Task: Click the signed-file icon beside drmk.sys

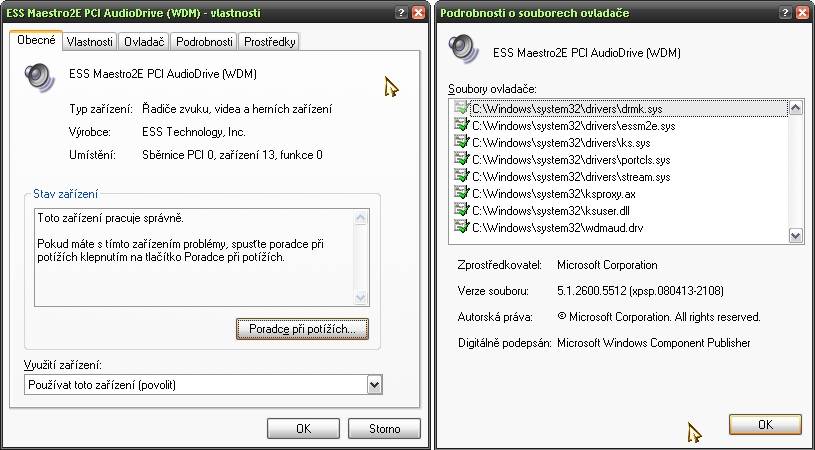Action: [461, 108]
